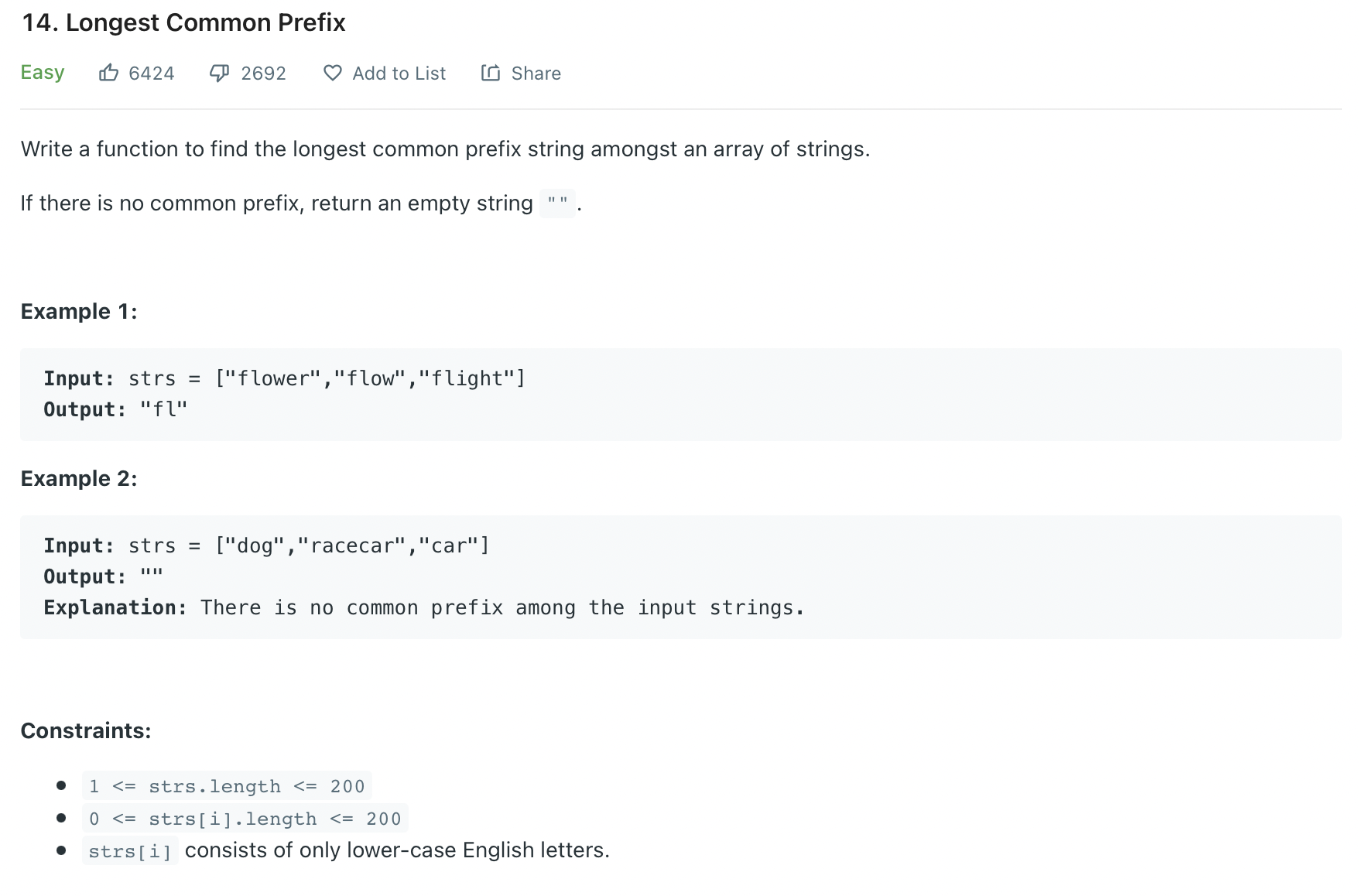
Task: Click the Share text label
Action: coord(536,74)
